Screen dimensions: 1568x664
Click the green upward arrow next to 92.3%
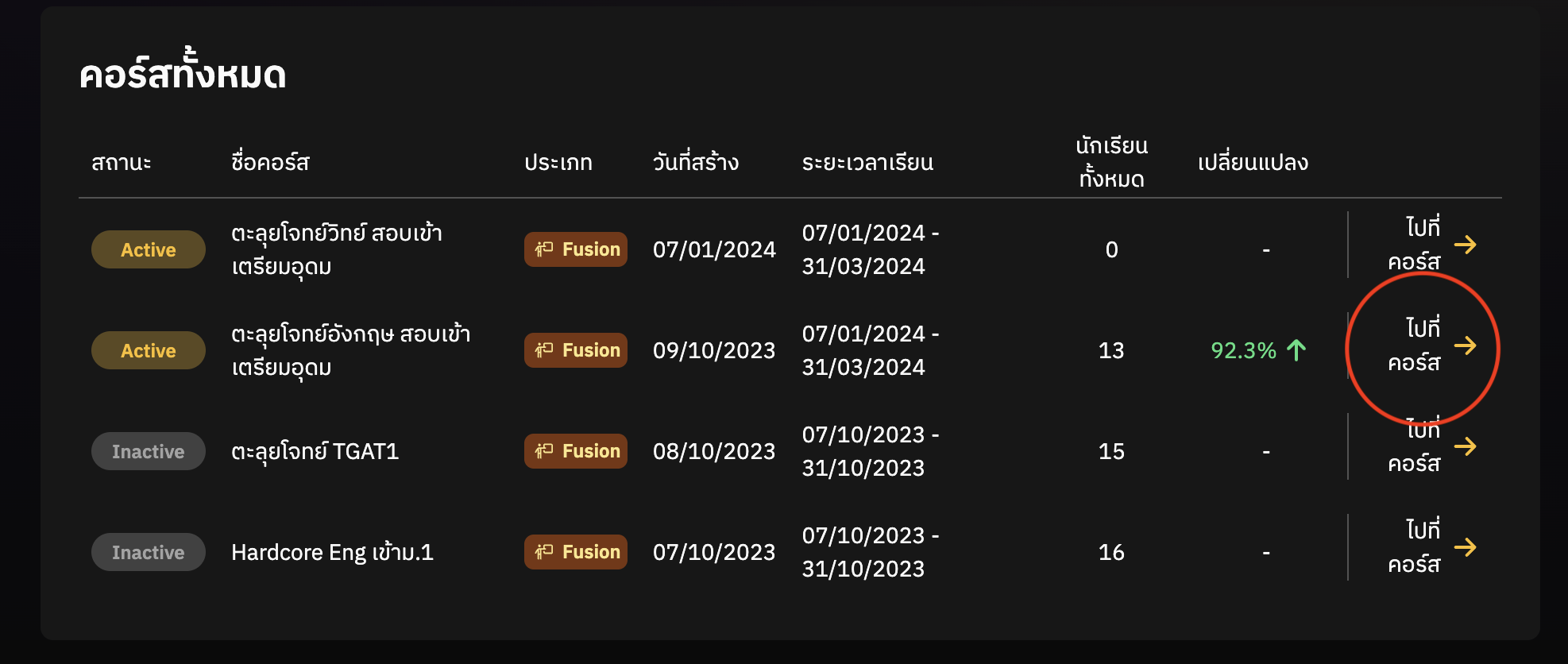coord(1296,349)
